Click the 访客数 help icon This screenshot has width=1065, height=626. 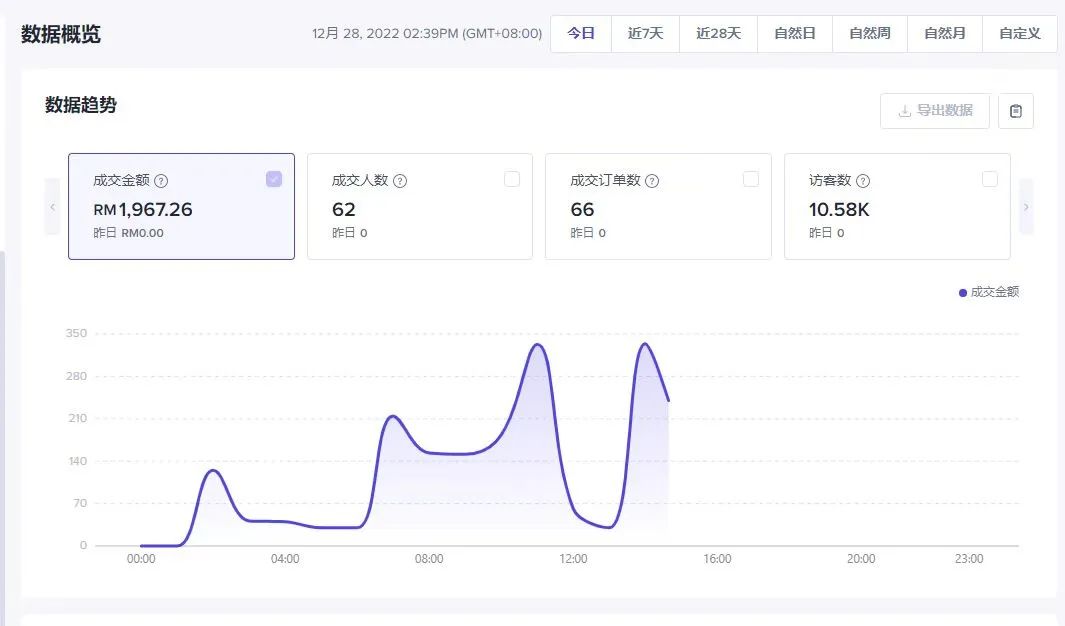coord(861,180)
